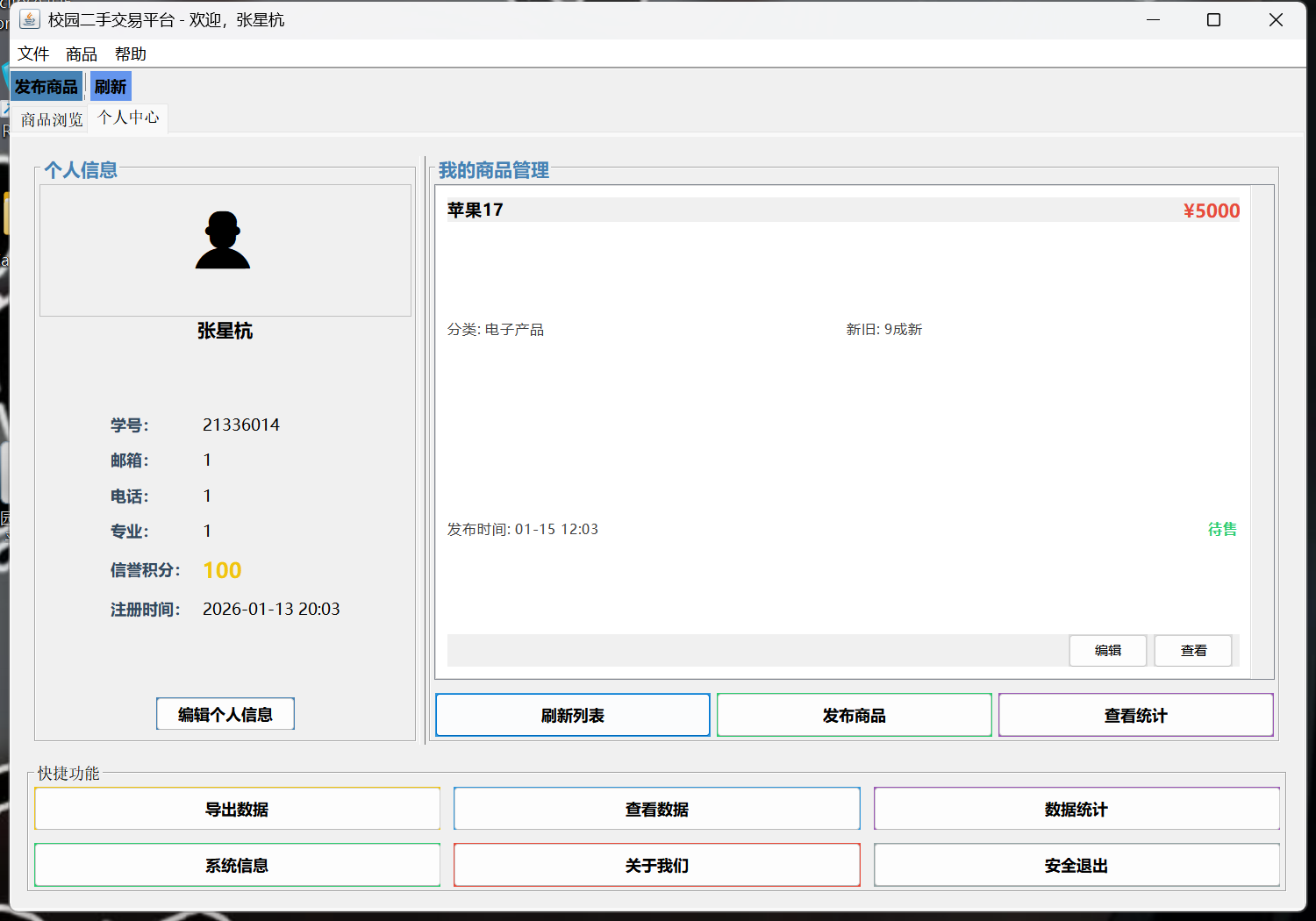The image size is (1316, 921).
Task: Click 发布商品 button under product list
Action: coord(855,715)
